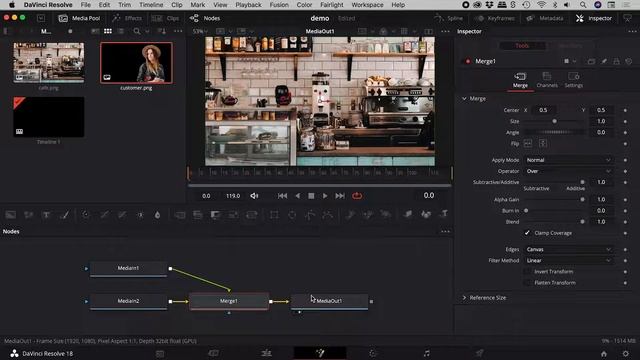
Task: Go to the Fairlight music note page
Action: (426, 353)
